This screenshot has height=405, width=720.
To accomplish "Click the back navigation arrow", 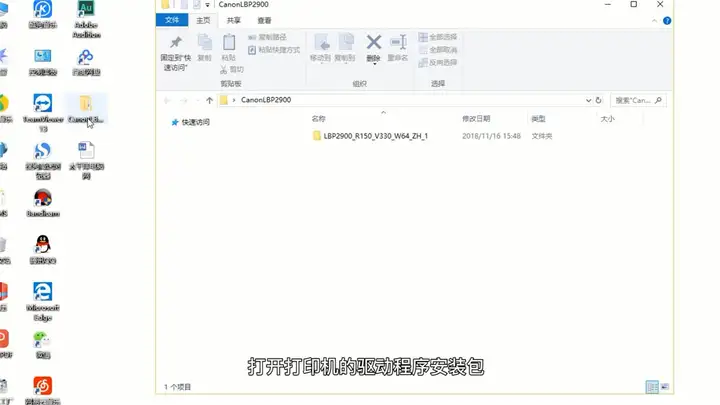I will 167,100.
